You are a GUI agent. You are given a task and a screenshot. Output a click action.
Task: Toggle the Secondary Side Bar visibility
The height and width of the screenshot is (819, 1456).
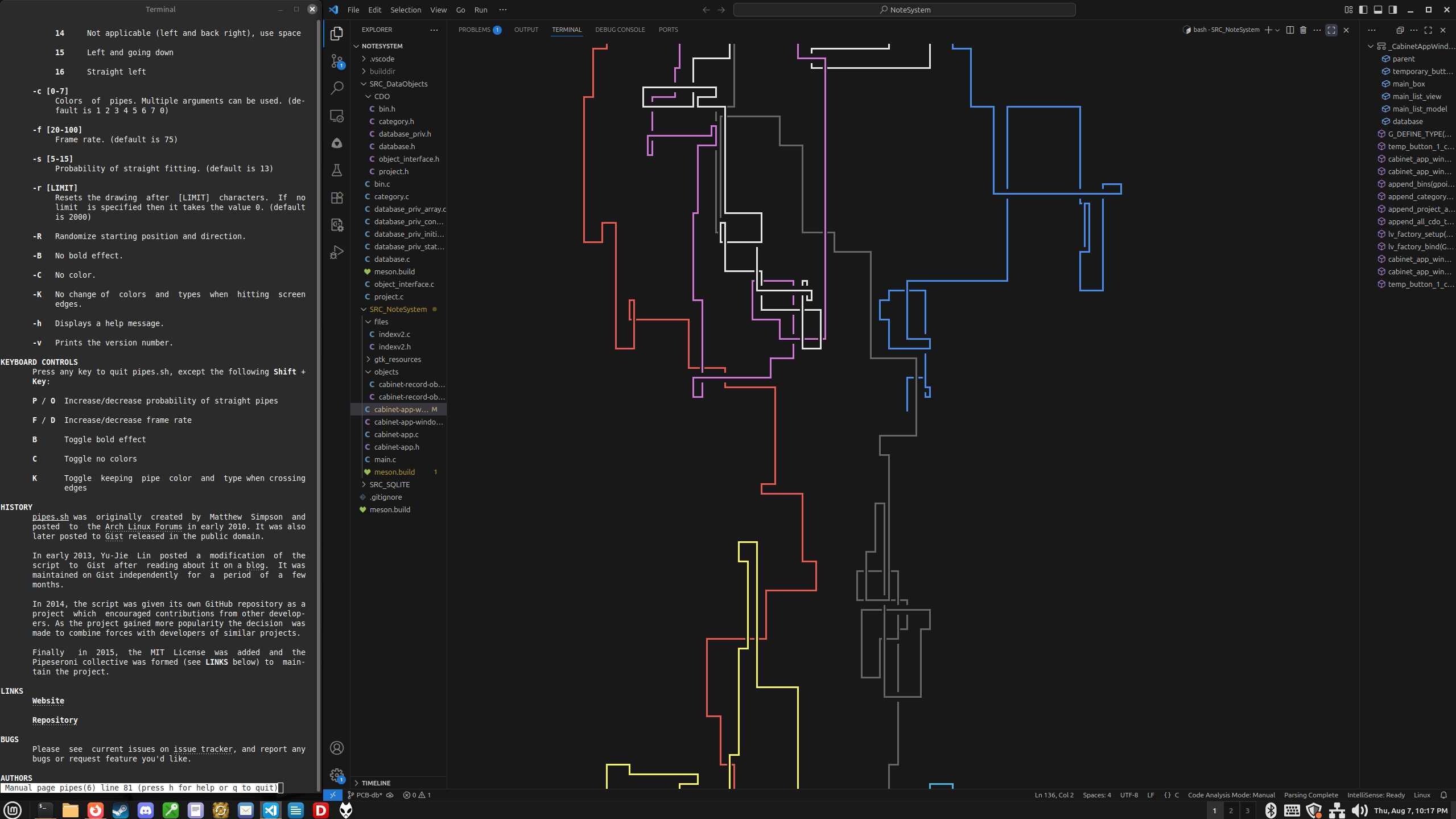click(1393, 10)
